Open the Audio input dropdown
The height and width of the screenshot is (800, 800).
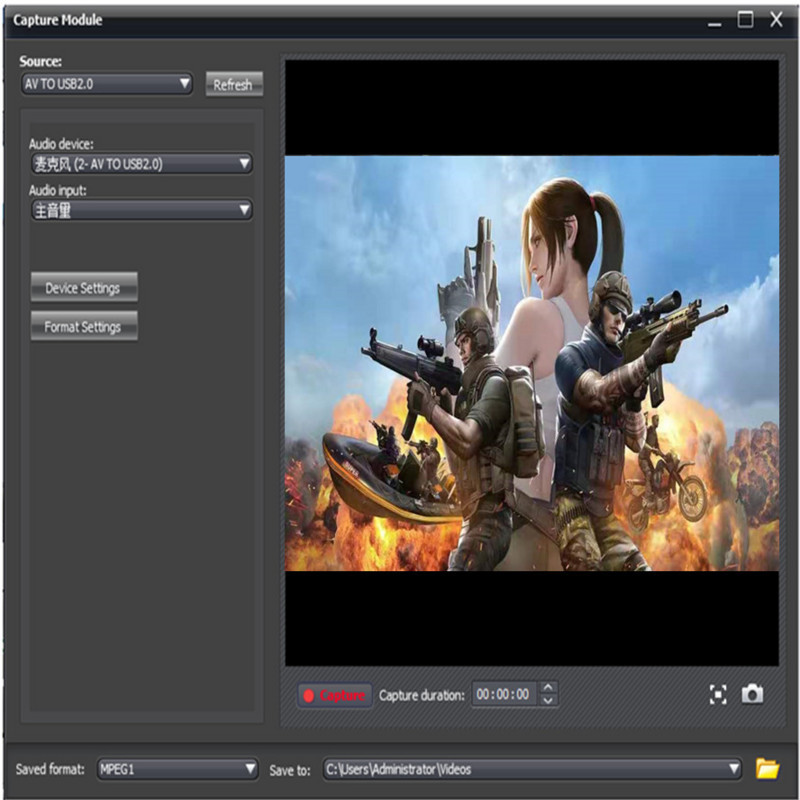(x=140, y=210)
